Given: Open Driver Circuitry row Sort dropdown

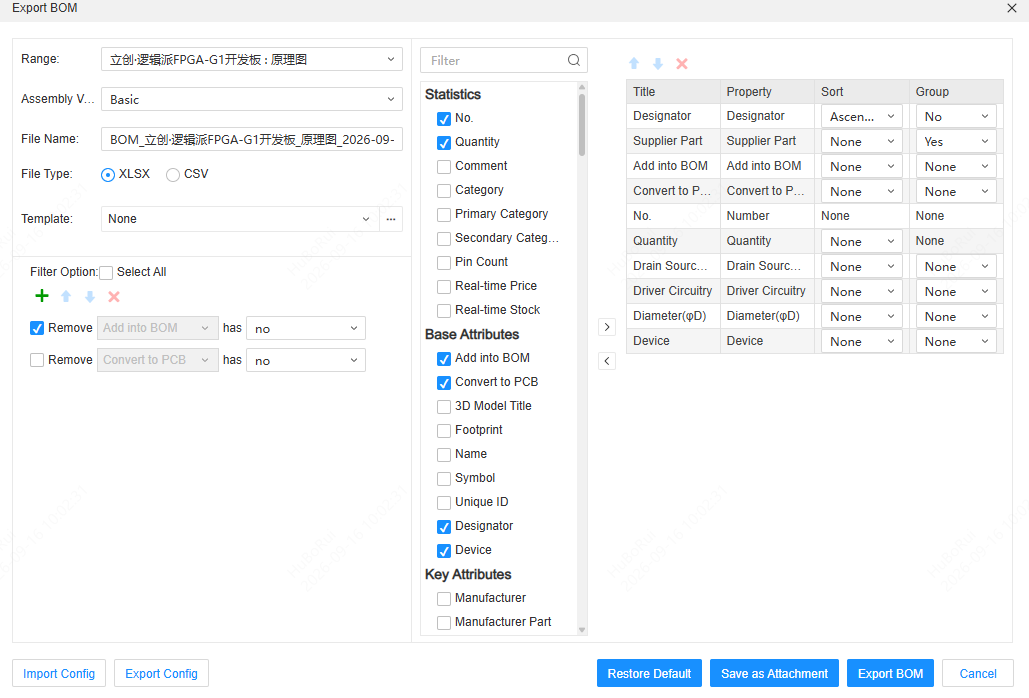Looking at the screenshot, I should click(x=862, y=291).
